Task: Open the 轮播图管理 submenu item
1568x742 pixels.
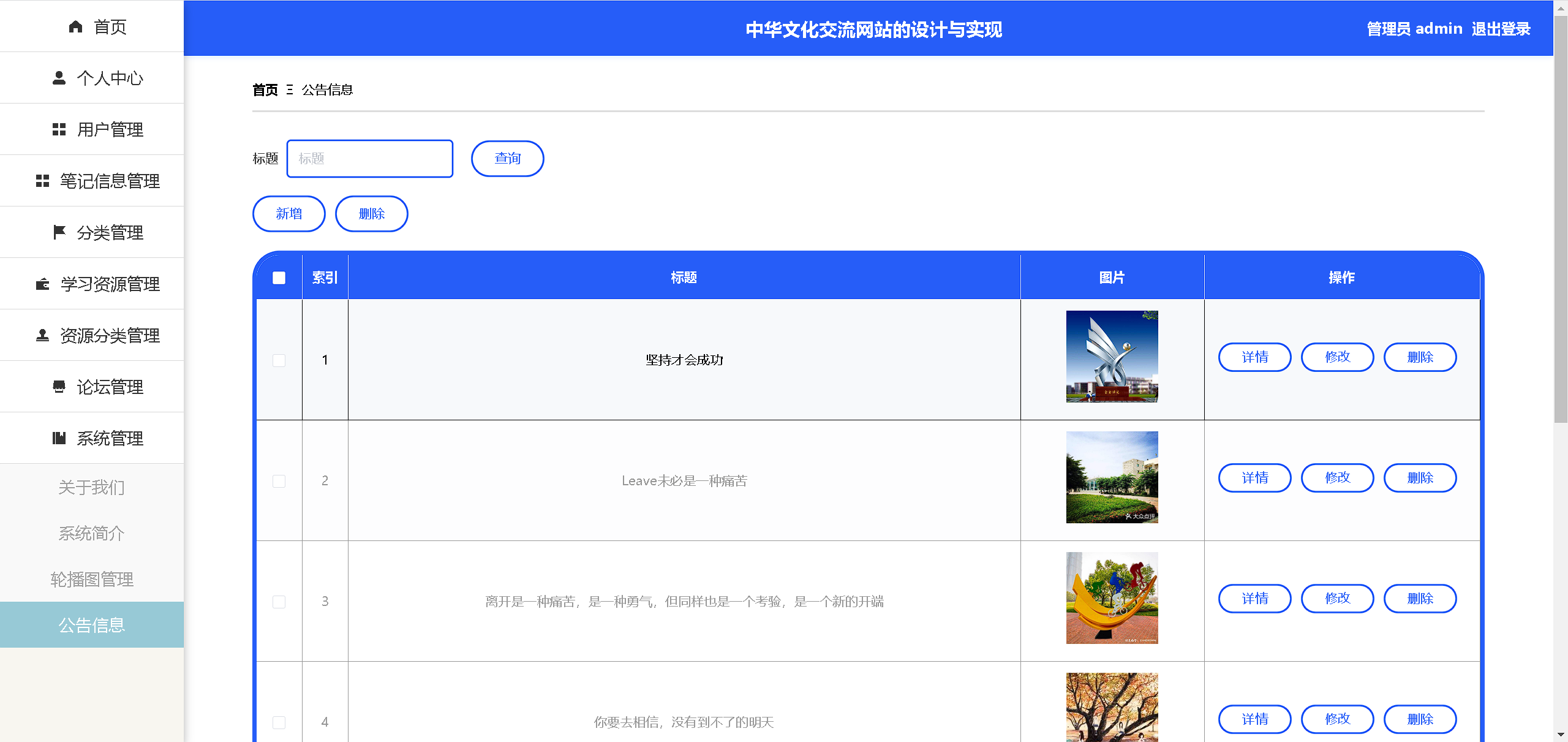Action: coord(91,579)
